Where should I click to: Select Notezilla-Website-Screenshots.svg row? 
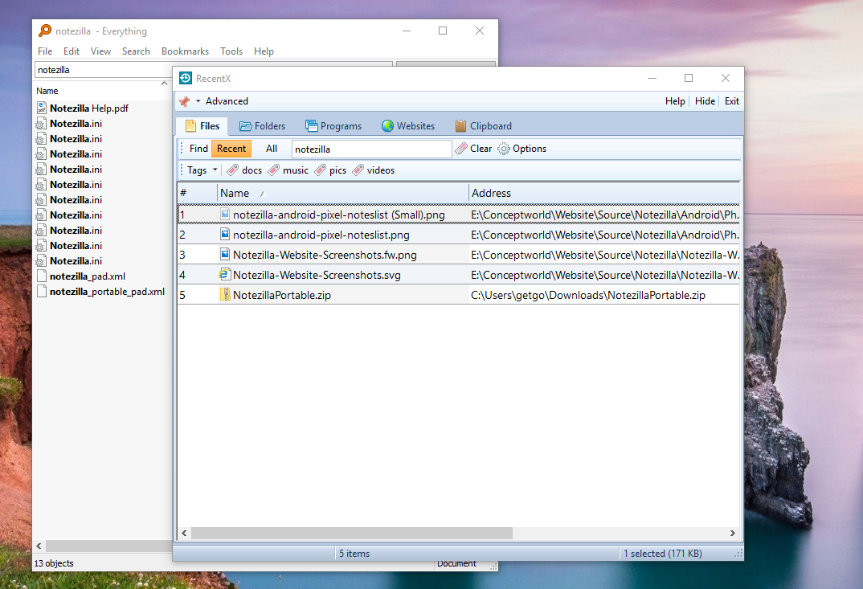click(458, 275)
